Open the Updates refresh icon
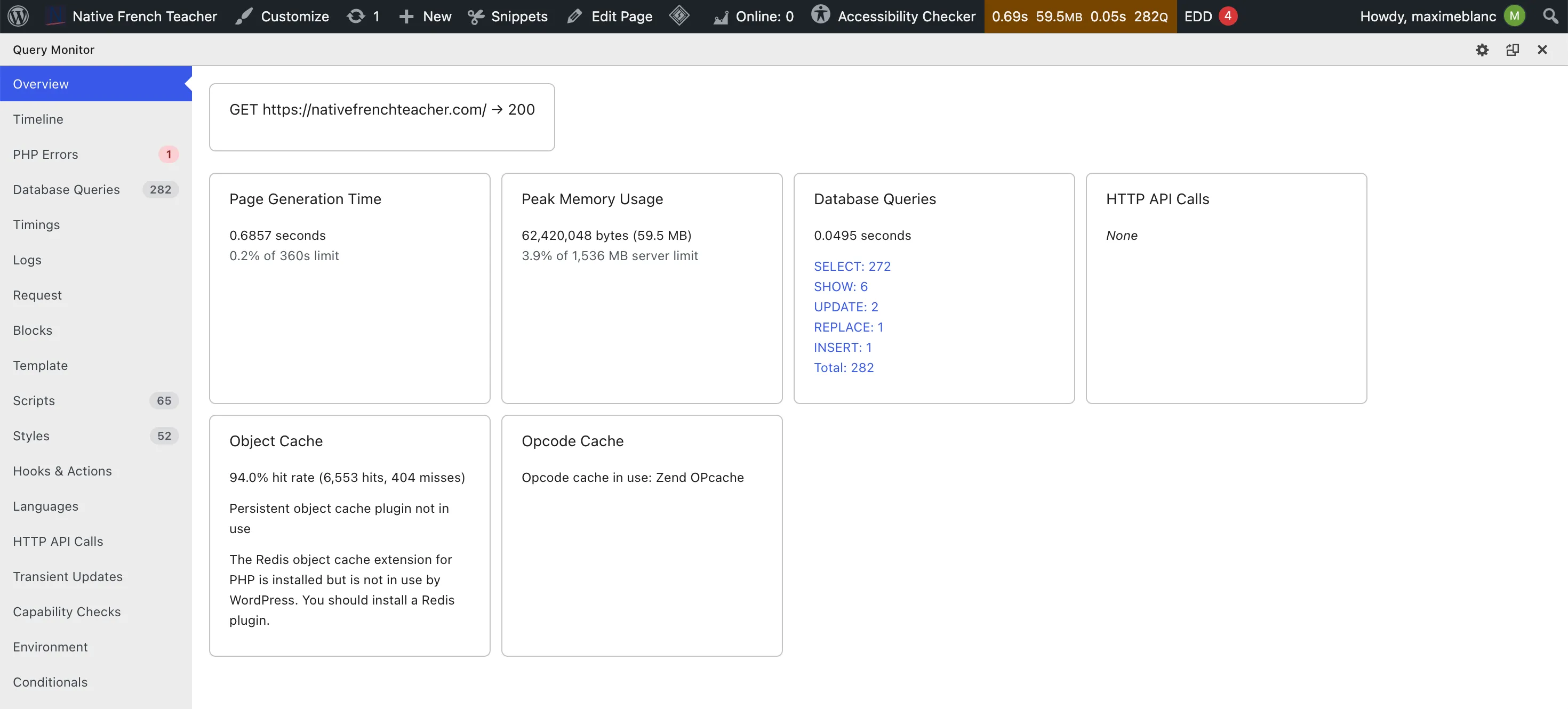 363,17
